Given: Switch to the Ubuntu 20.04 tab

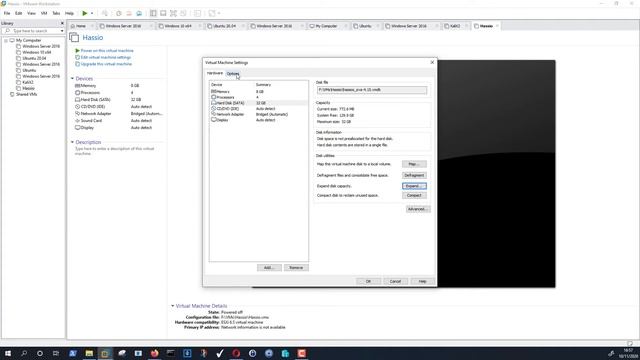Looking at the screenshot, I should click(224, 26).
